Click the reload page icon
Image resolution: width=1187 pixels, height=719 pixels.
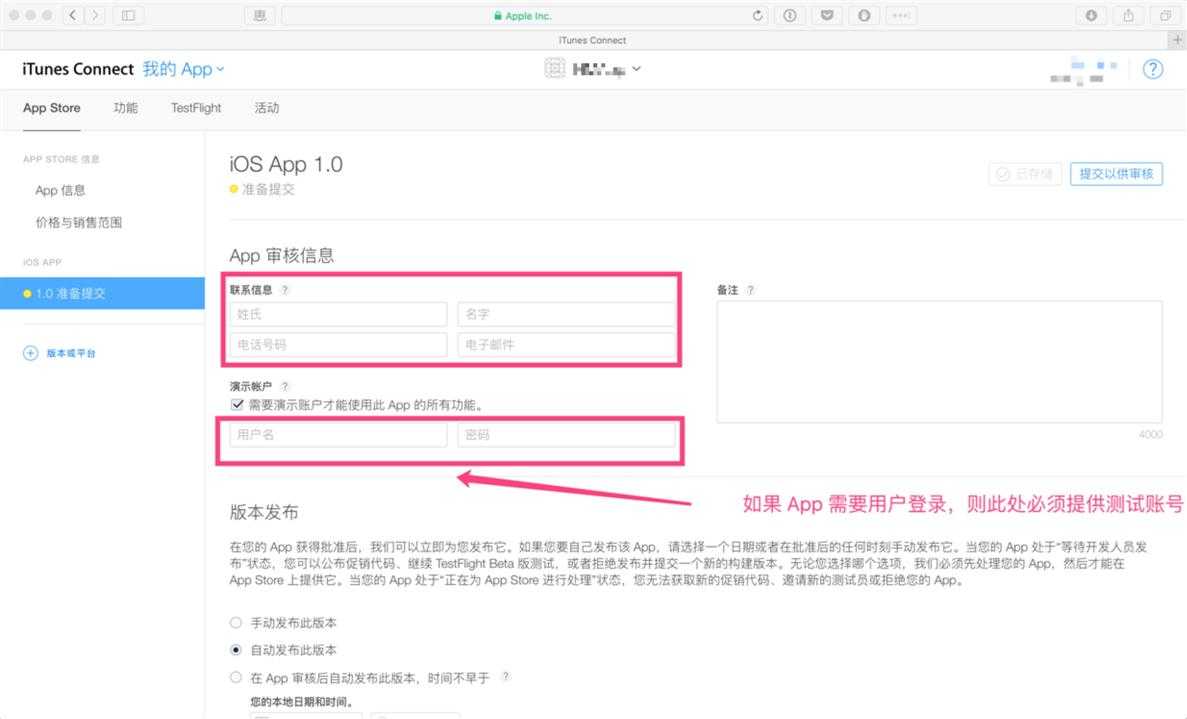(x=757, y=15)
